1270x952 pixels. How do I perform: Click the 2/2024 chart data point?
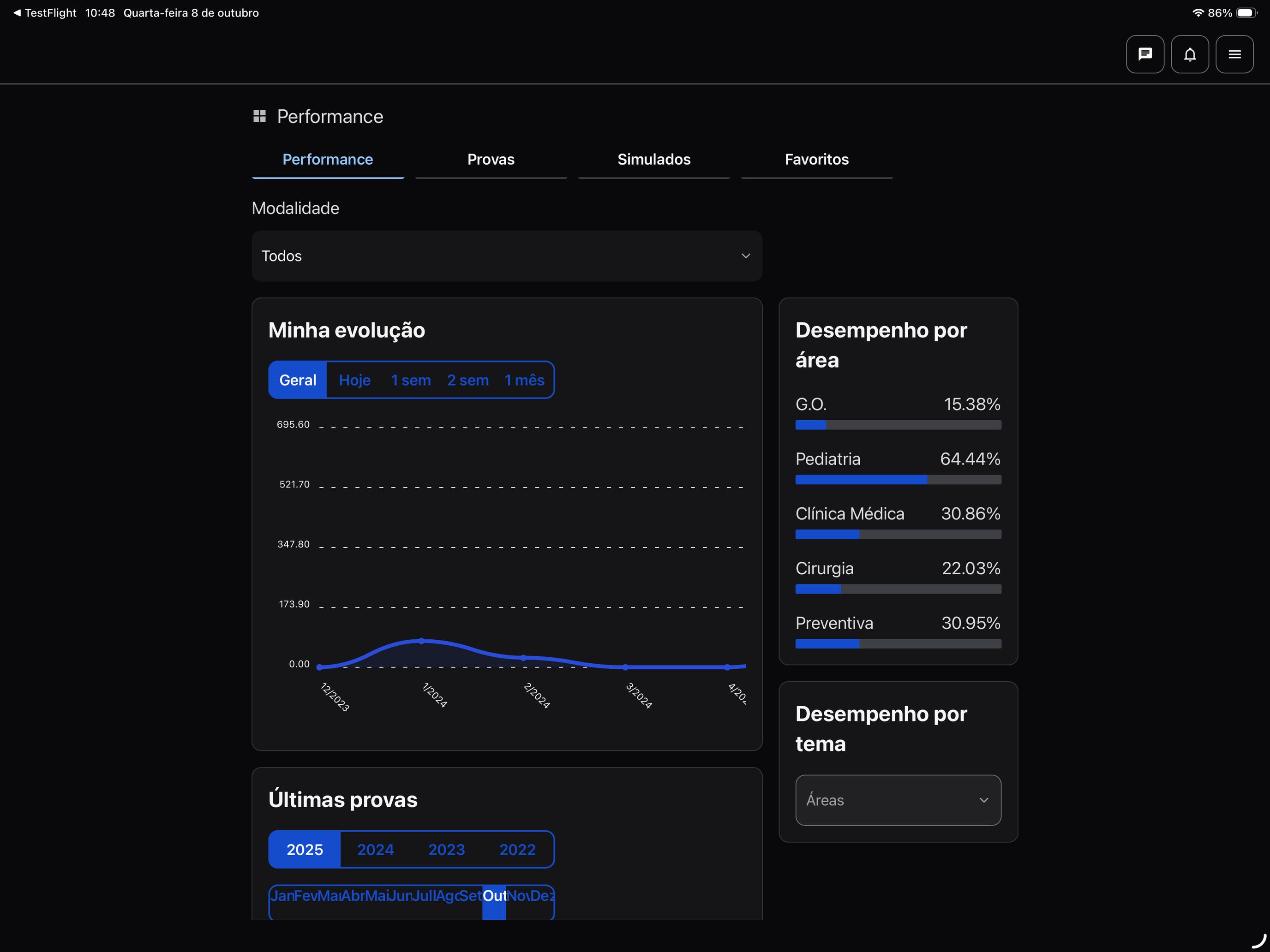click(x=524, y=658)
